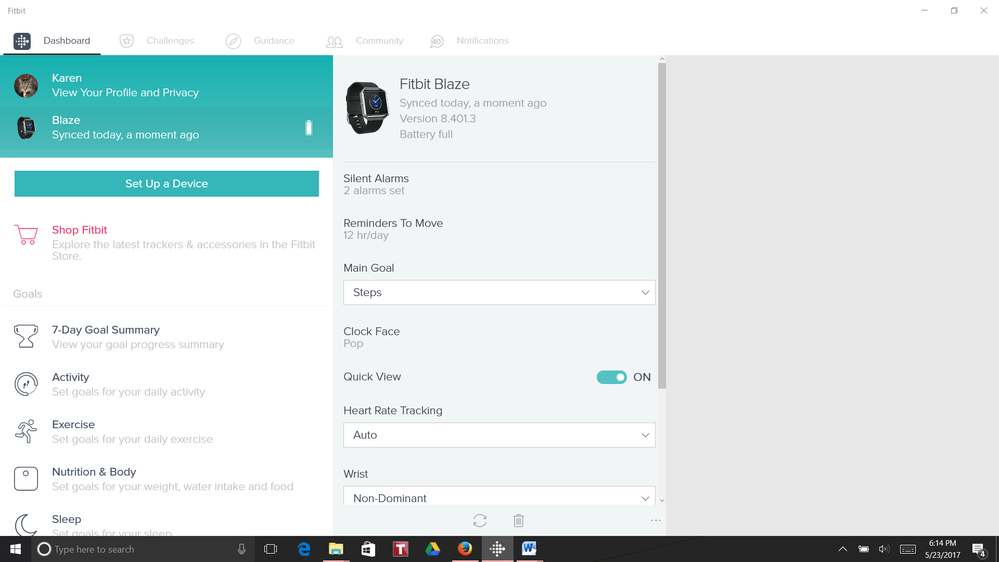Toggle the Quick View switch off
This screenshot has width=999, height=562.
(x=612, y=377)
